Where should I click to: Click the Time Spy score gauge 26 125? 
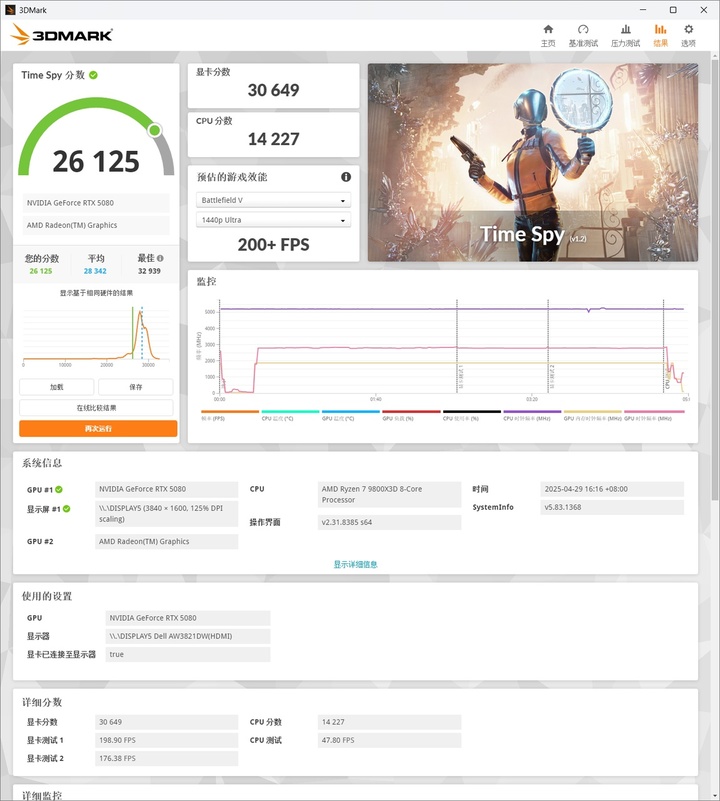click(x=96, y=138)
